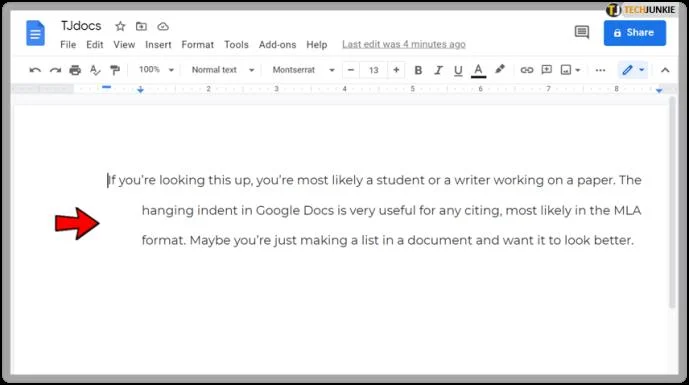Click the font size field showing 13
The width and height of the screenshot is (689, 385).
[374, 70]
